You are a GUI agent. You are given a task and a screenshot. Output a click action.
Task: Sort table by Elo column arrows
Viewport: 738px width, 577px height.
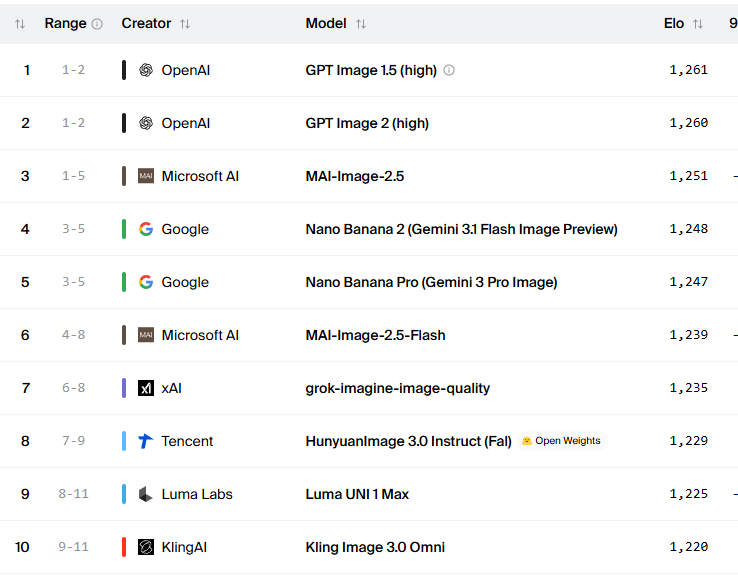coord(698,24)
